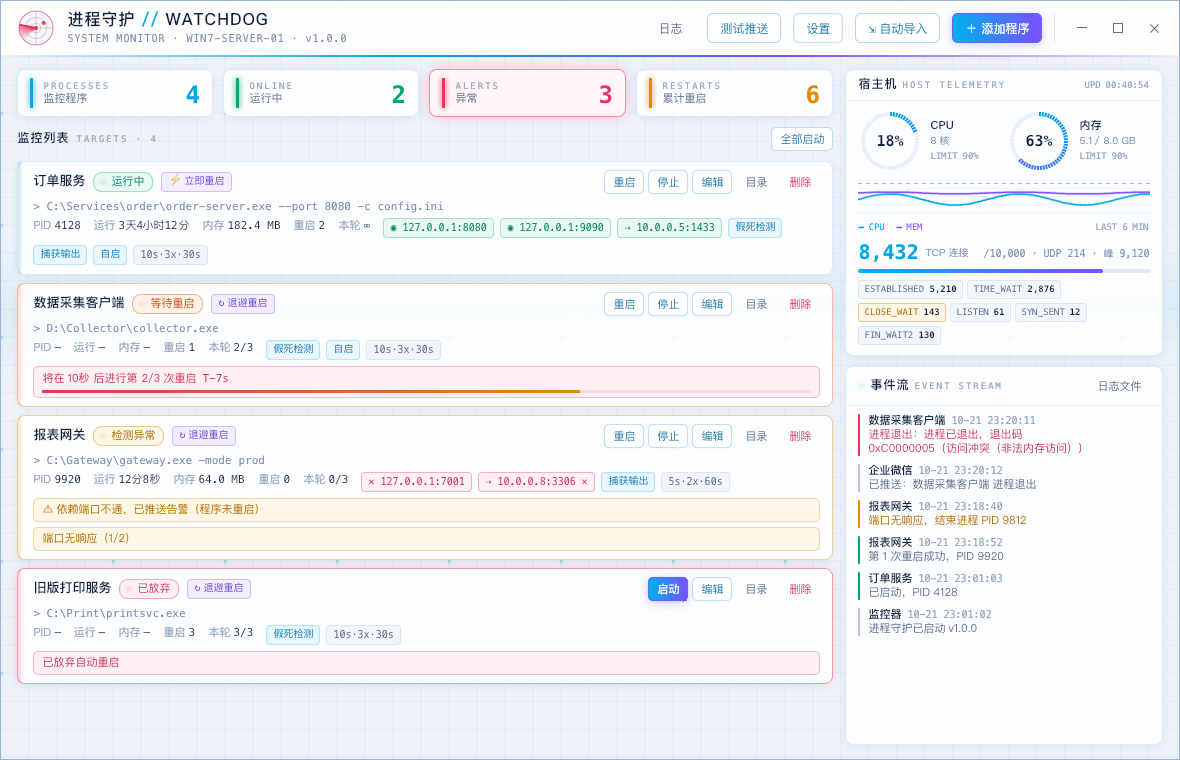Open 旧版打印服务 目录 folder

pos(756,589)
